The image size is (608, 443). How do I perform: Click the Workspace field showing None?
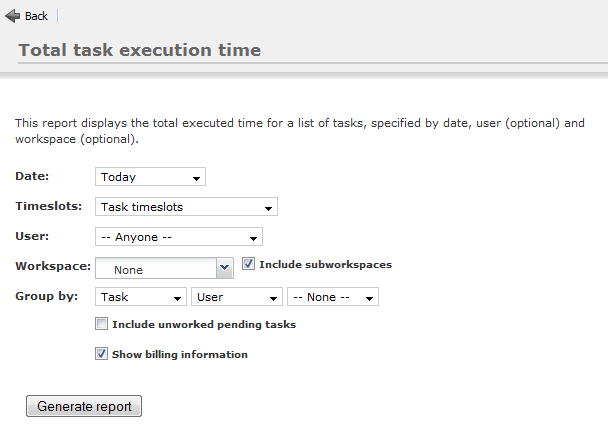click(156, 268)
